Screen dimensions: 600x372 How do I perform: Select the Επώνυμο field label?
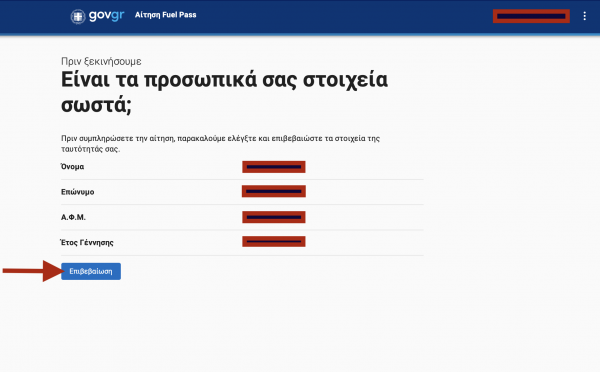[x=77, y=192]
